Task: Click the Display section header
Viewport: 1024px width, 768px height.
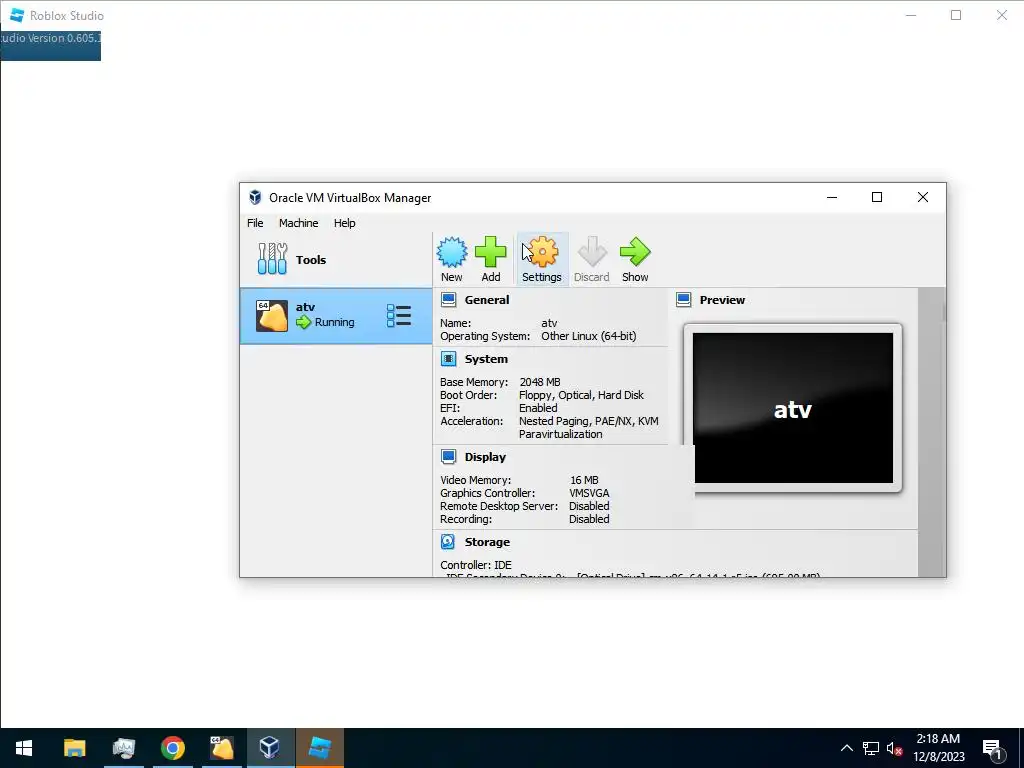Action: (485, 457)
